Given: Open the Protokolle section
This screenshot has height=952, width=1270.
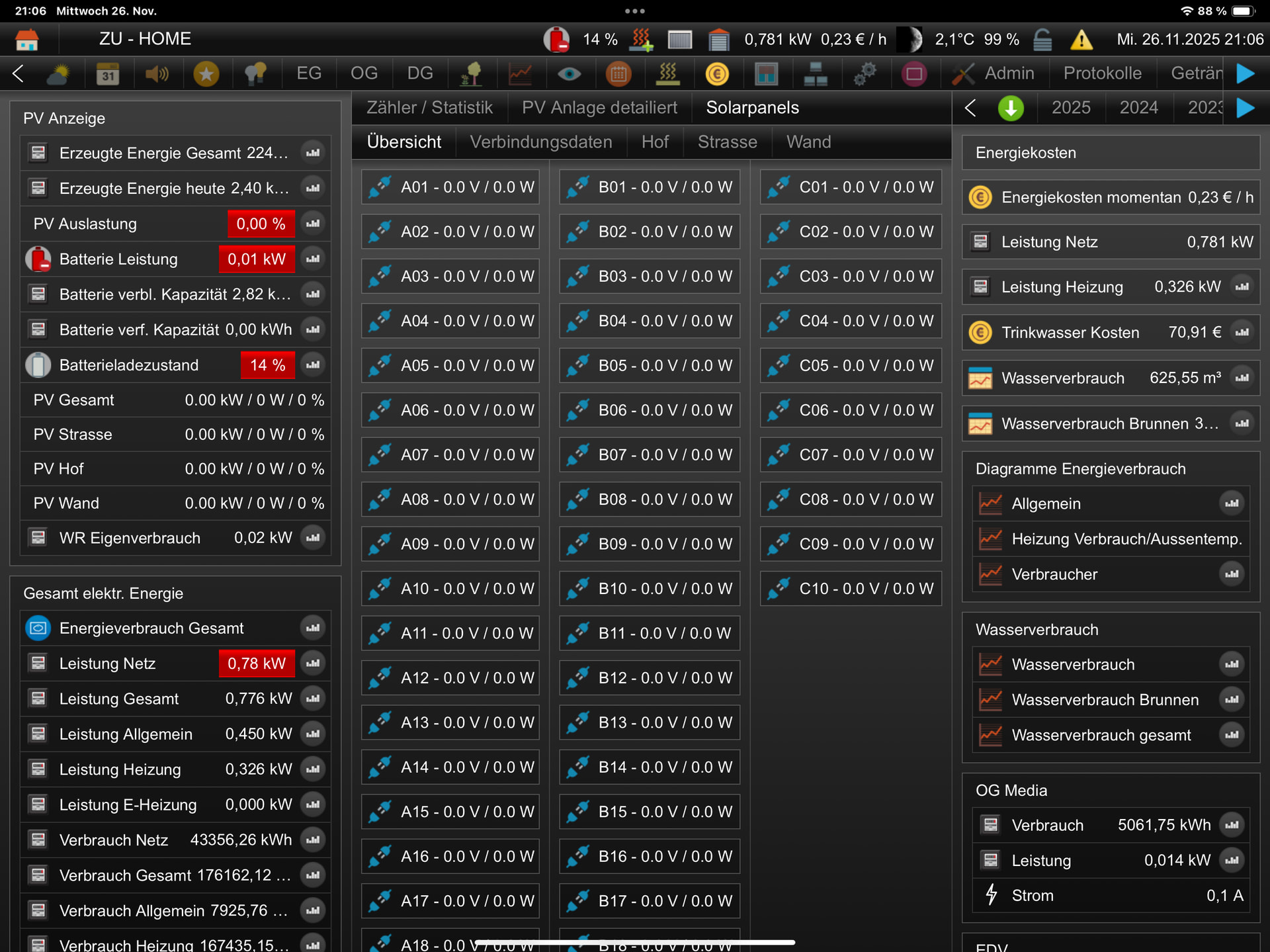Looking at the screenshot, I should (1102, 73).
